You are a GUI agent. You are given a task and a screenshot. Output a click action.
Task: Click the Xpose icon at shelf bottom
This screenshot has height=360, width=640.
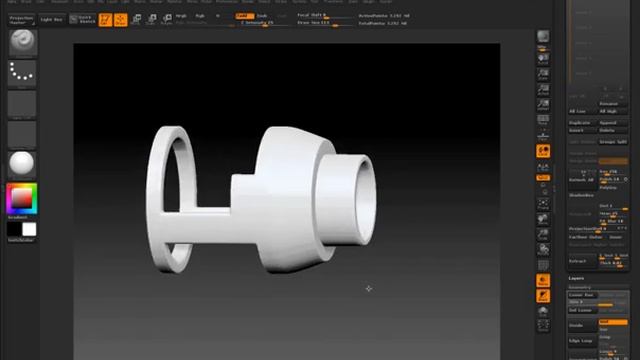(x=543, y=326)
